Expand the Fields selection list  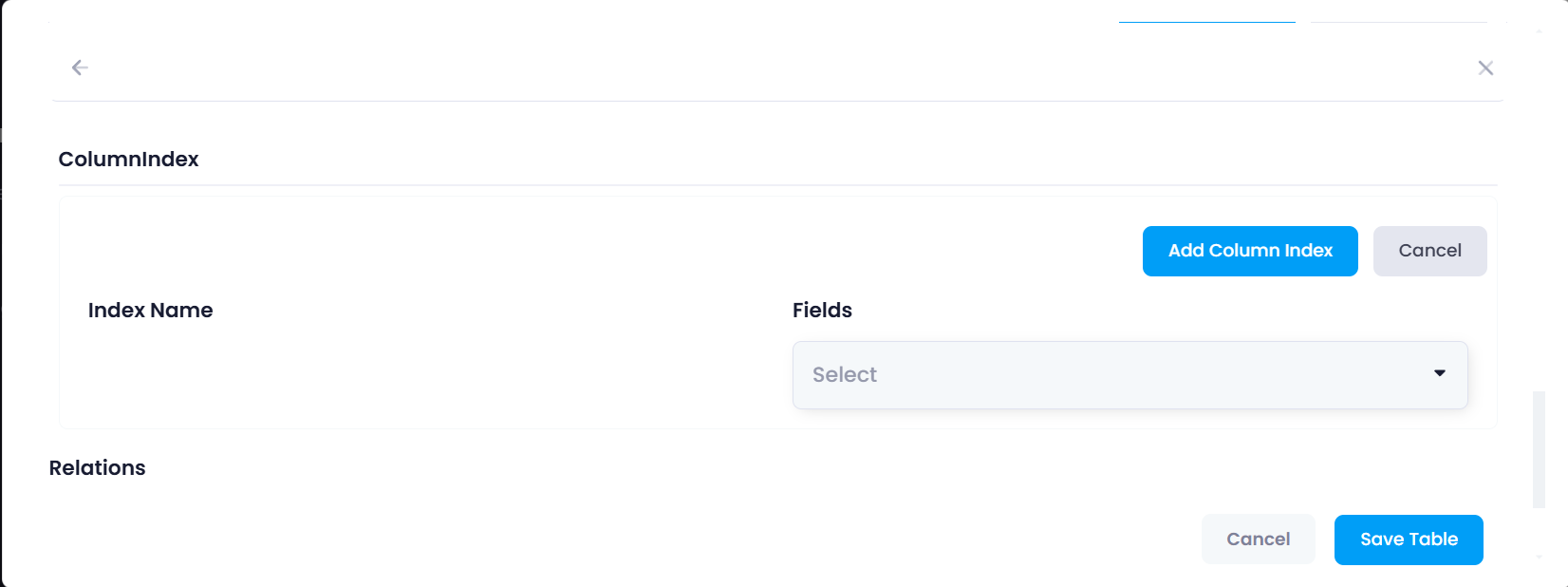click(x=1129, y=374)
